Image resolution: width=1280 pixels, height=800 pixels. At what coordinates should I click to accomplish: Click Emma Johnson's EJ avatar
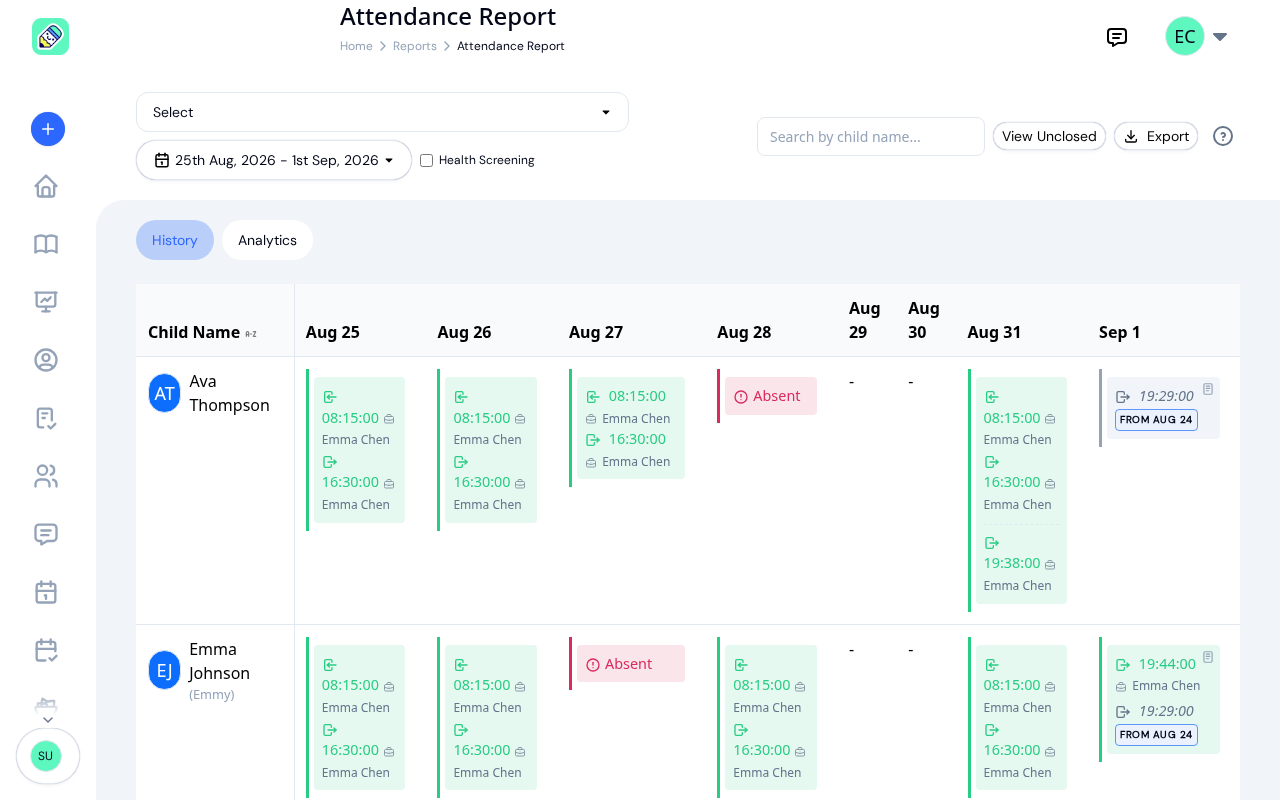(x=164, y=670)
